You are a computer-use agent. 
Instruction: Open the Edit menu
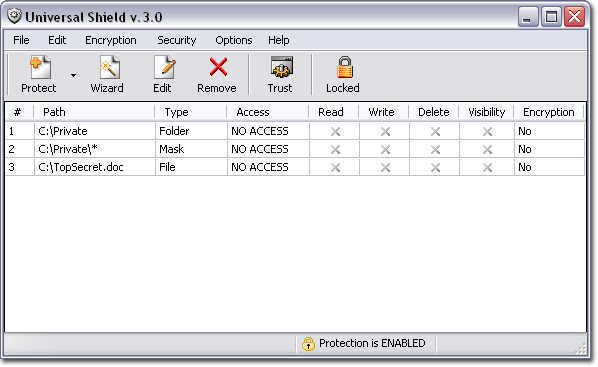[57, 40]
